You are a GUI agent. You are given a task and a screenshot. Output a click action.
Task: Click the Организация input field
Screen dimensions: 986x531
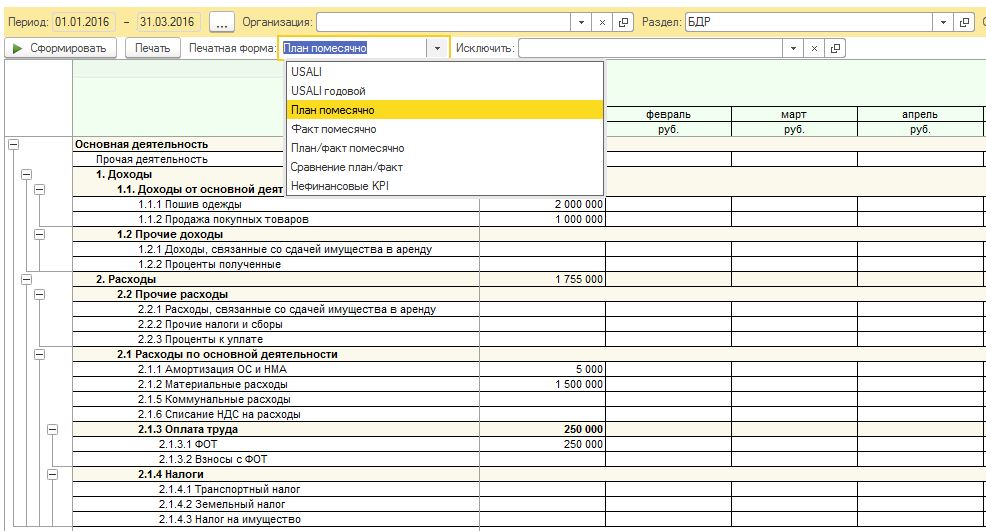coord(443,22)
